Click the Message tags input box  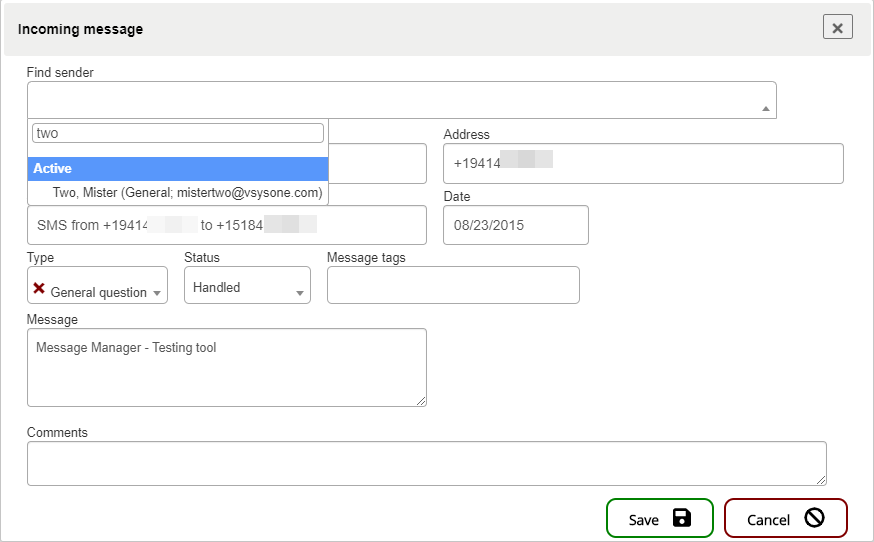(x=453, y=285)
